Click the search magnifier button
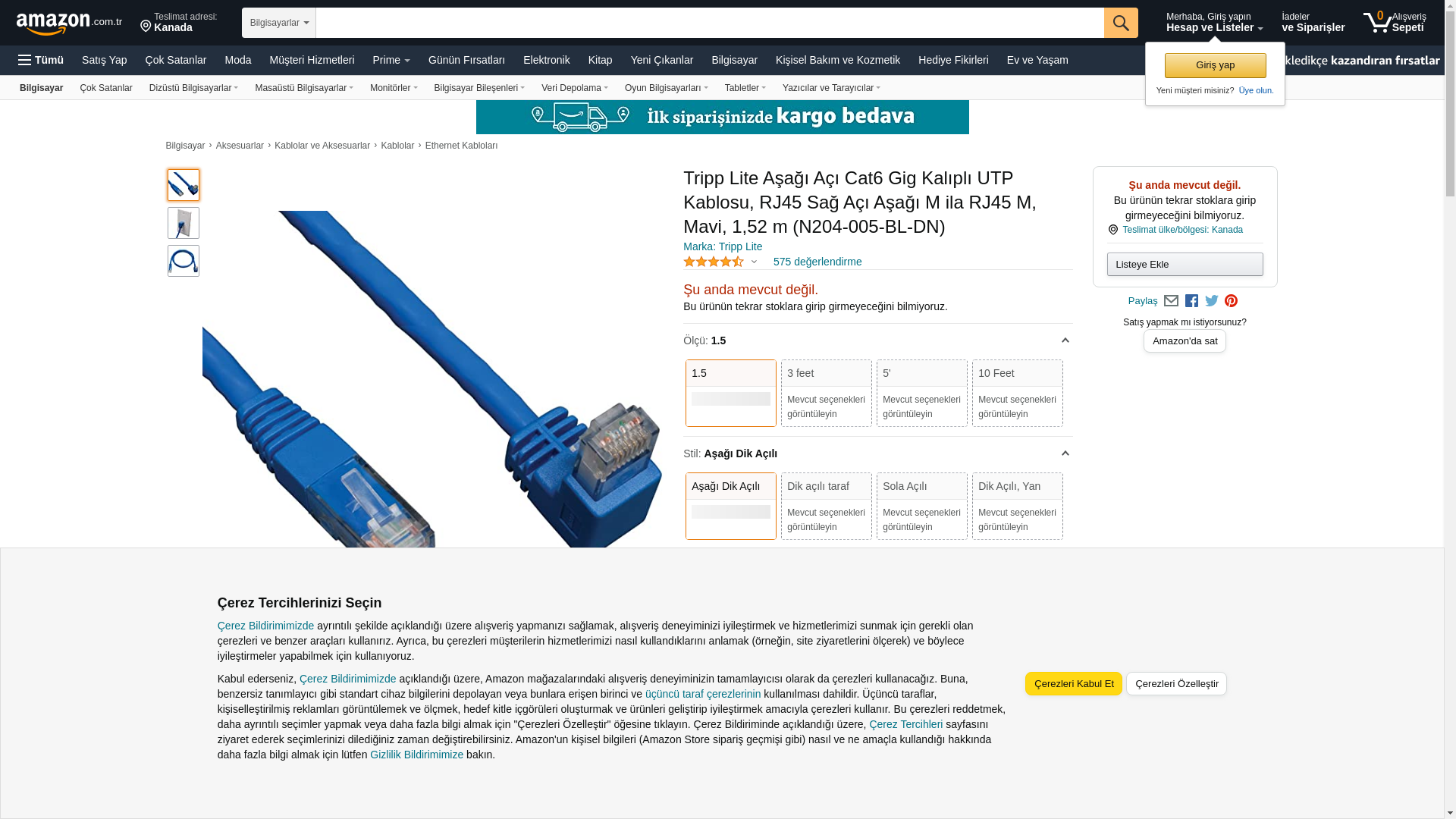The height and width of the screenshot is (819, 1456). (1121, 23)
